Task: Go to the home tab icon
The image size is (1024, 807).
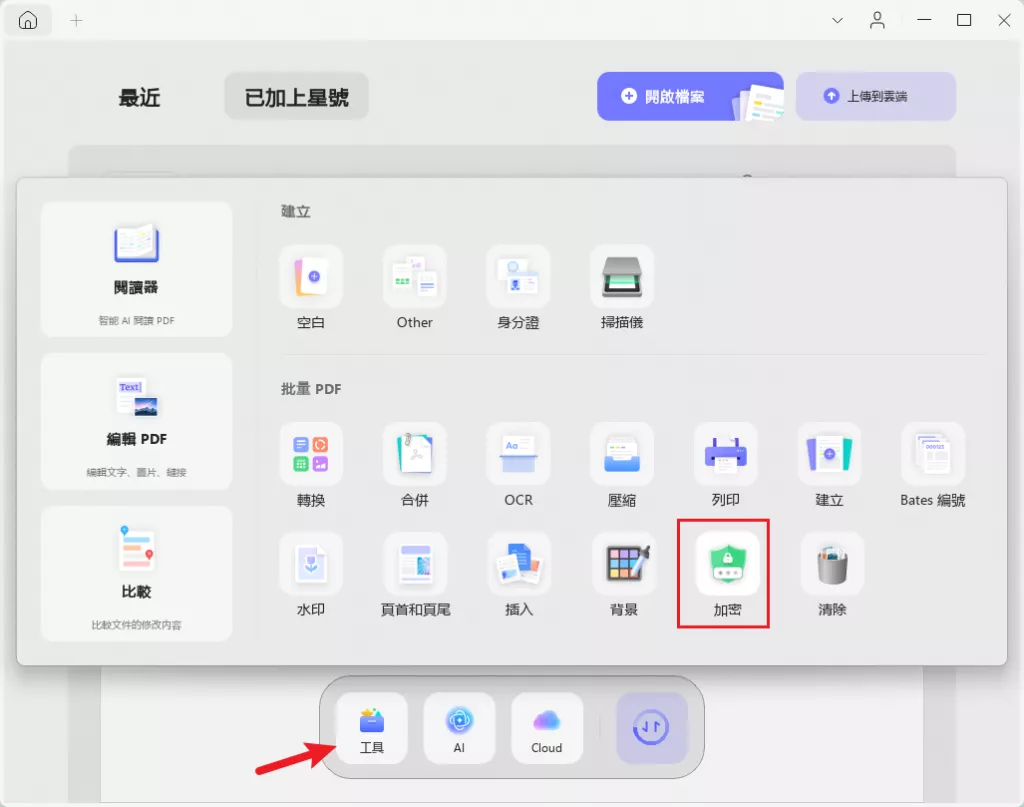Action: pos(27,20)
